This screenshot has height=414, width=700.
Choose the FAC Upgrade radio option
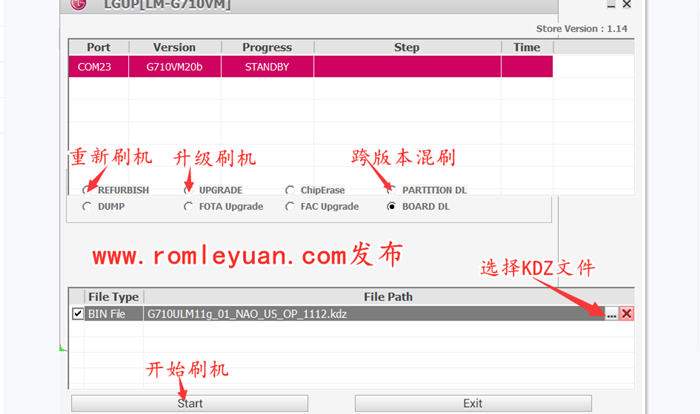pos(290,207)
